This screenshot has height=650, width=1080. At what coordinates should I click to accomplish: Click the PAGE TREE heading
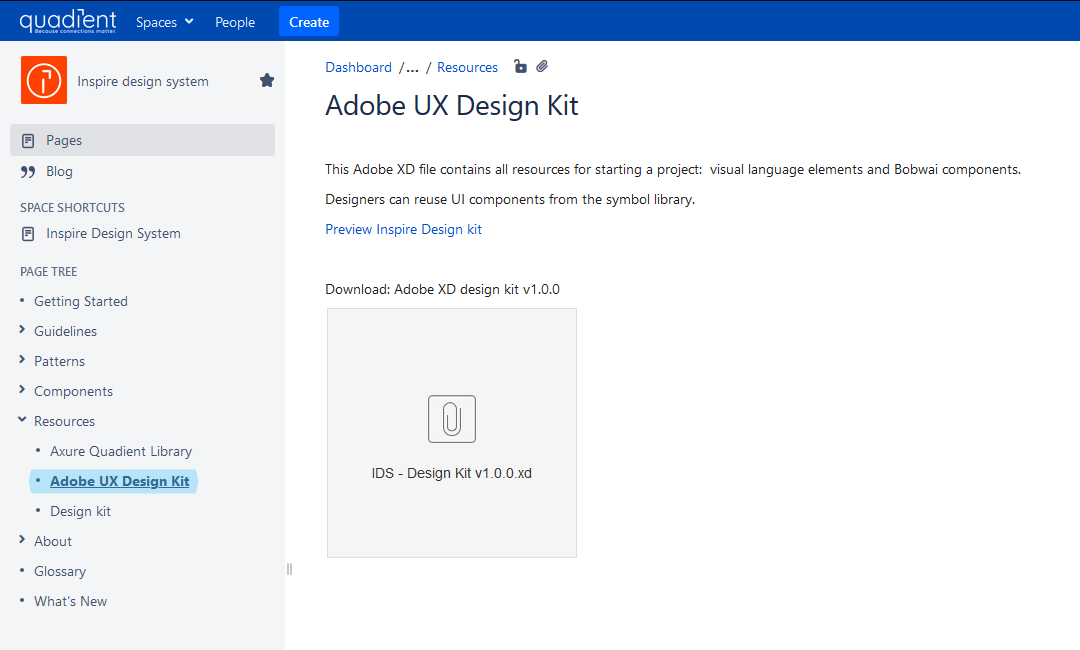(x=48, y=271)
